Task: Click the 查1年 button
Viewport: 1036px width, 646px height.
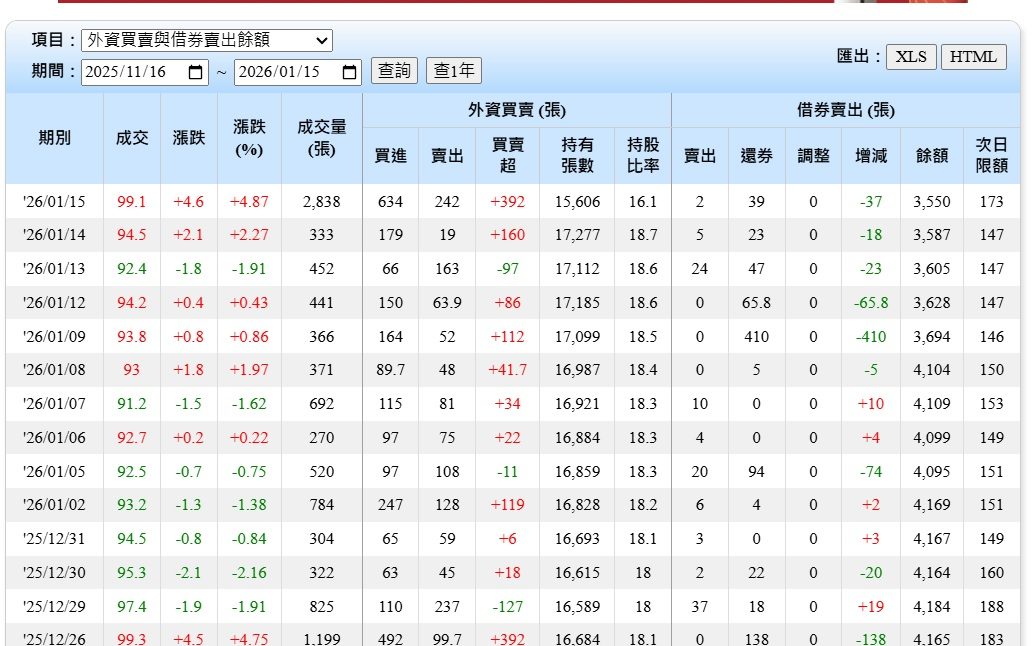Action: [x=454, y=71]
